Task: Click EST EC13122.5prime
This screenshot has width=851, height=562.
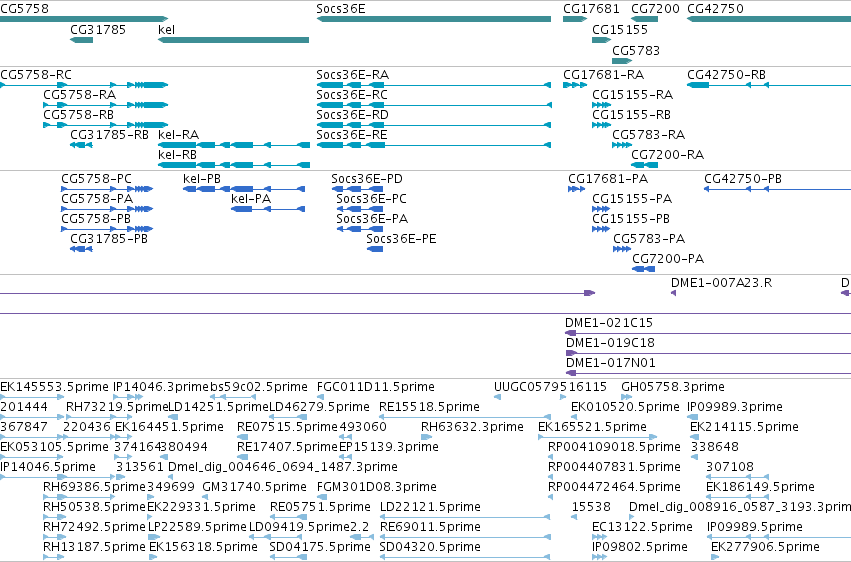Action: click(x=600, y=537)
